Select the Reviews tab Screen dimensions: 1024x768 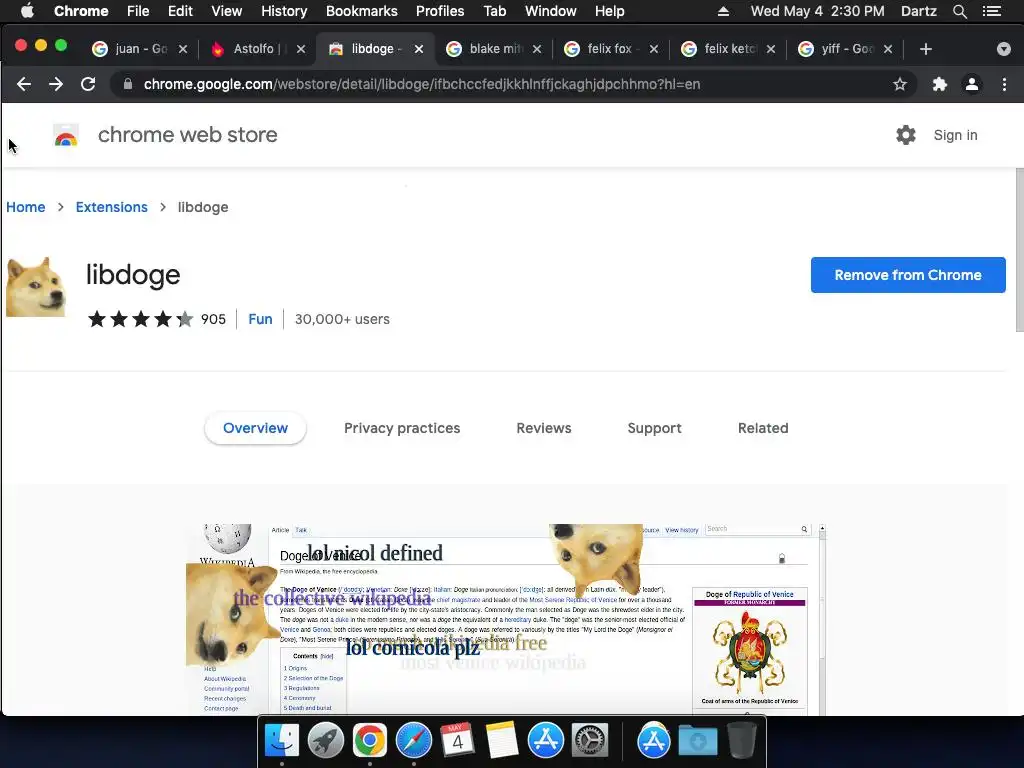tap(543, 428)
